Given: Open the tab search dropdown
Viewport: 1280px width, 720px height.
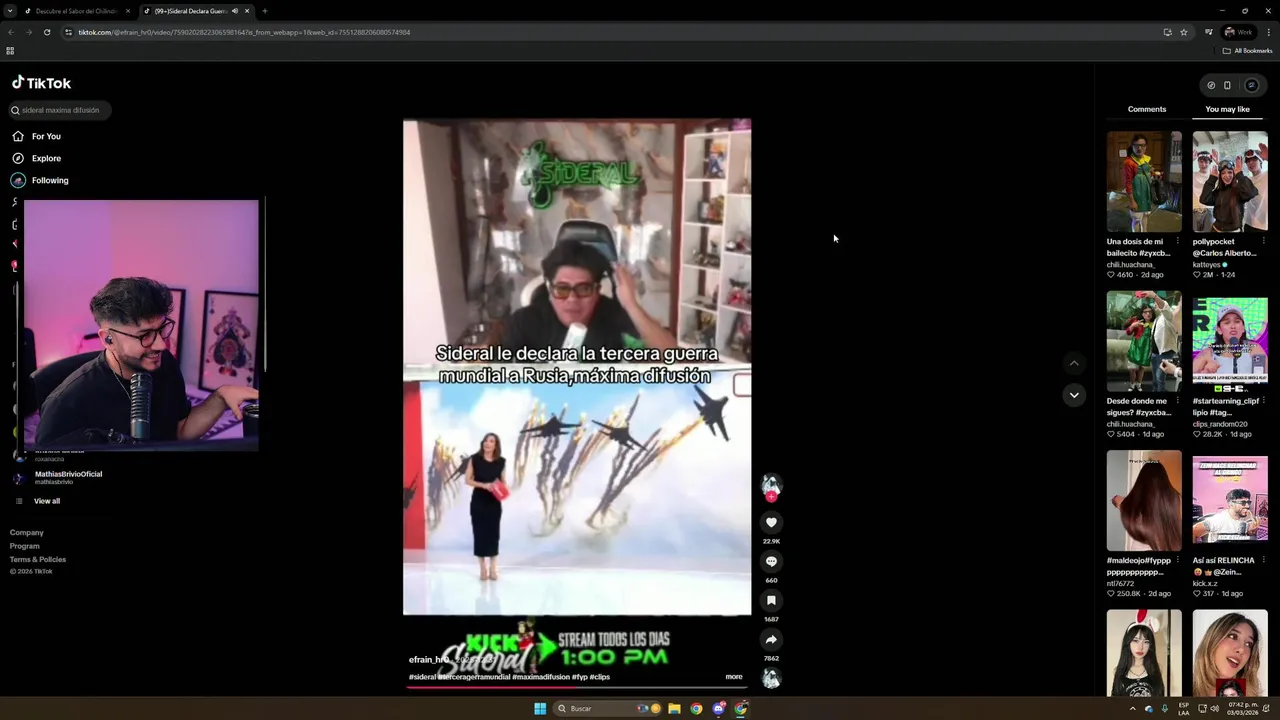Looking at the screenshot, I should [9, 11].
